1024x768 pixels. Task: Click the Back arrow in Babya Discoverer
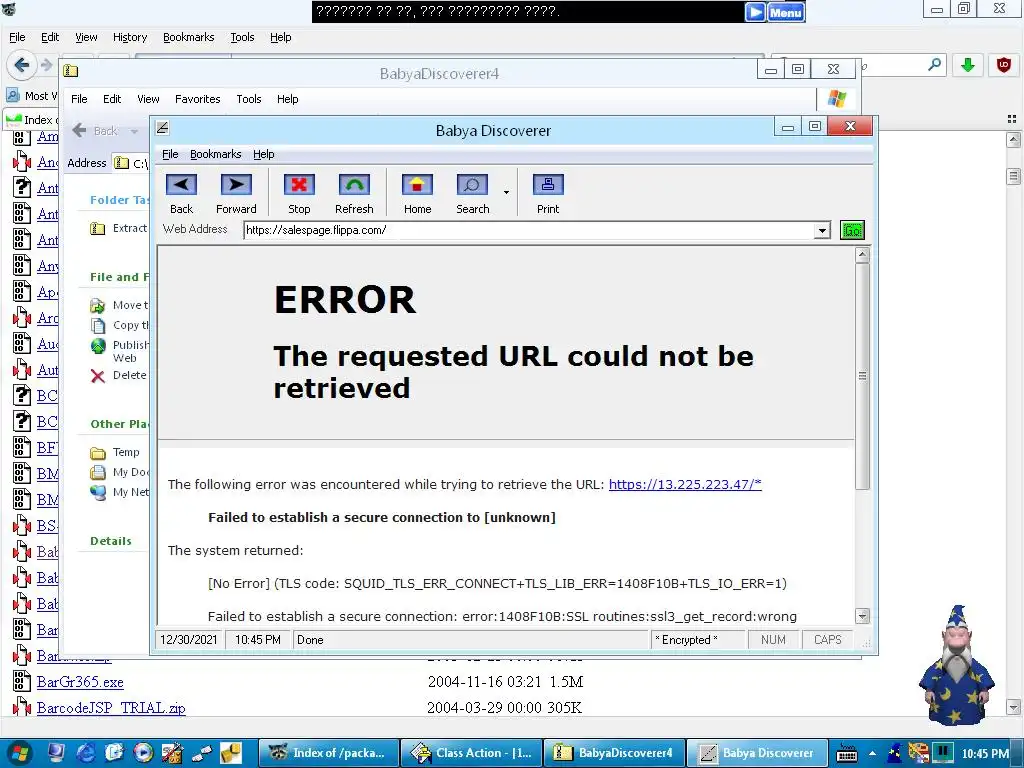pyautogui.click(x=182, y=185)
